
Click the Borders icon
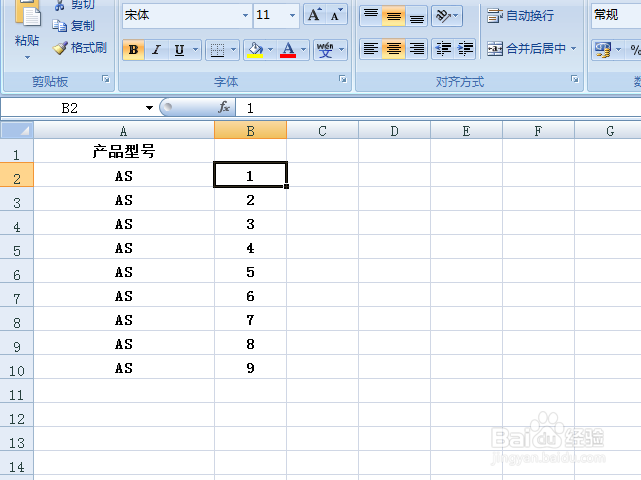tap(217, 50)
